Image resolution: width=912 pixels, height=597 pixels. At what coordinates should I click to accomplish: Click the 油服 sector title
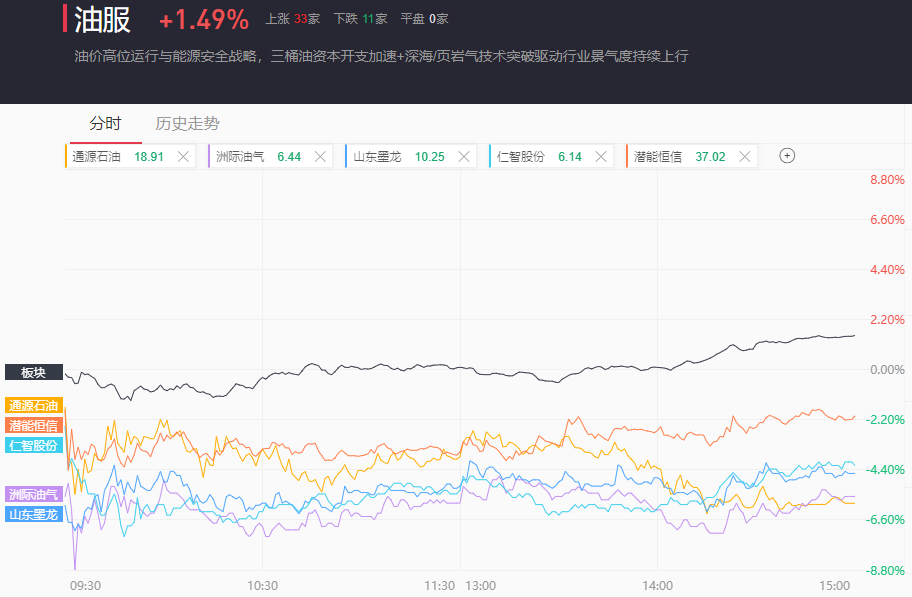(x=102, y=19)
